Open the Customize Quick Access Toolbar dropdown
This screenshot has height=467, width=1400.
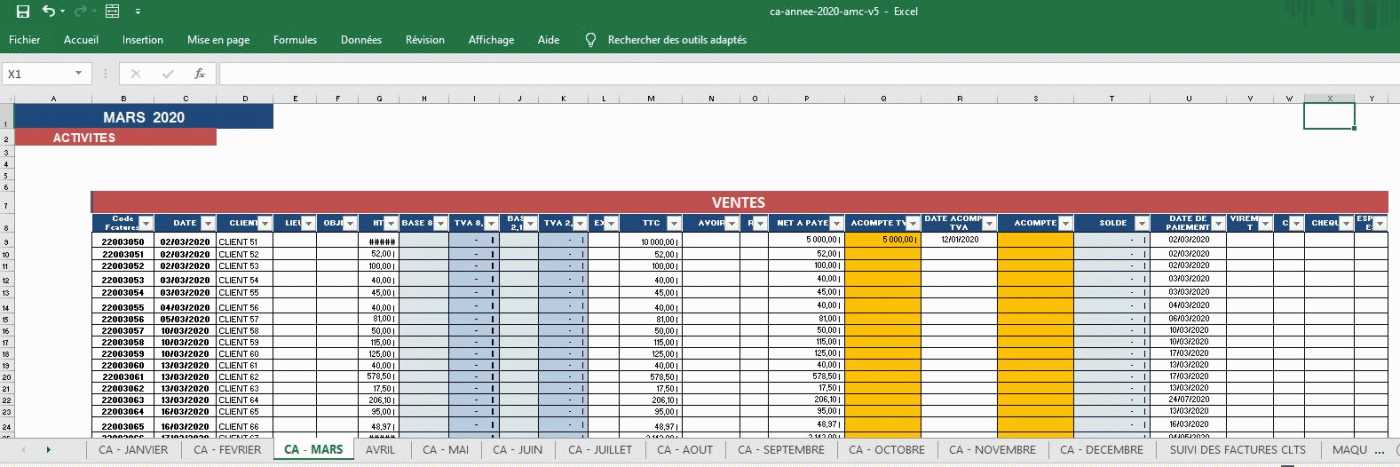pyautogui.click(x=138, y=12)
